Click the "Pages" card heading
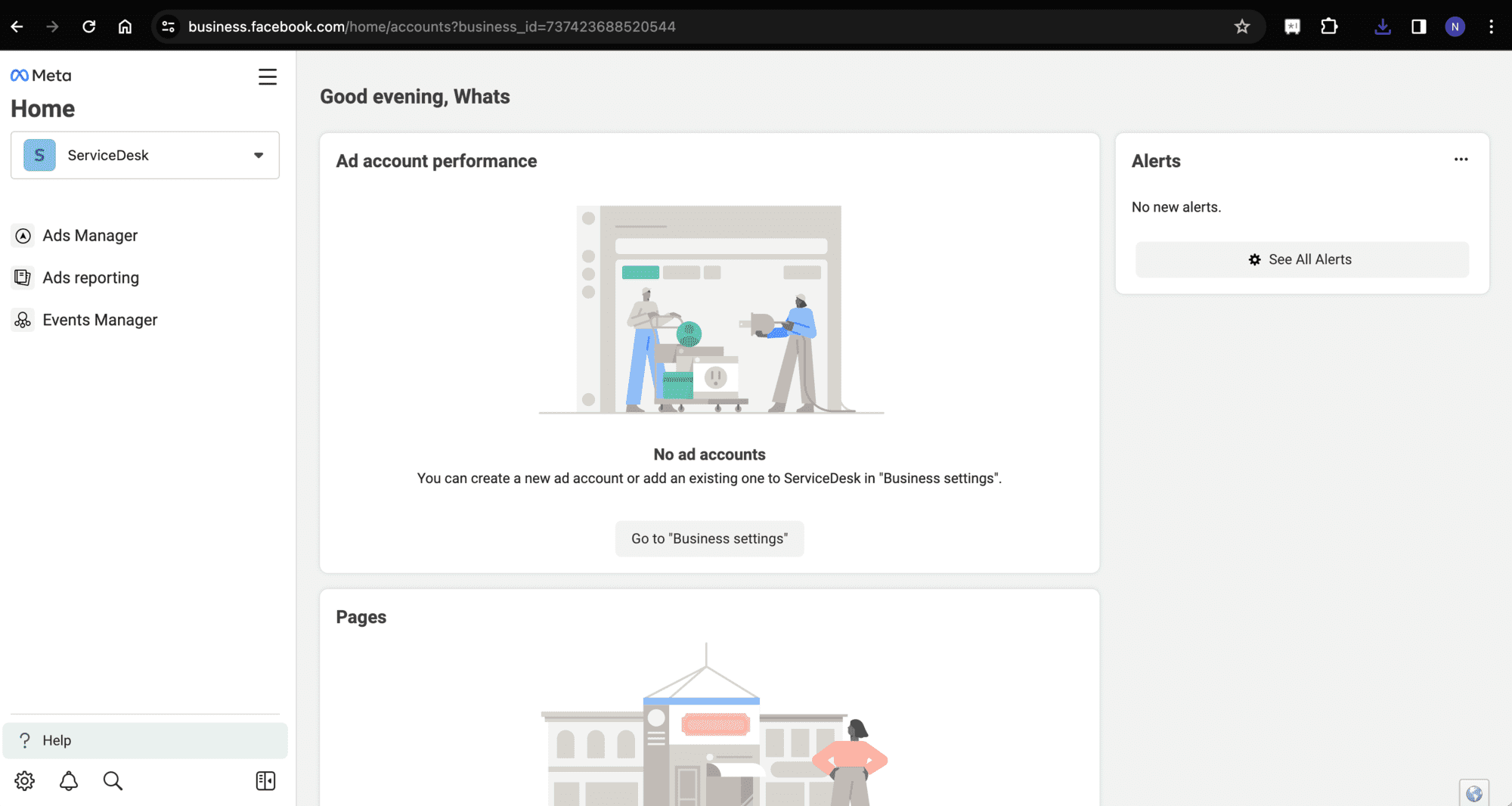The image size is (1512, 806). click(361, 617)
